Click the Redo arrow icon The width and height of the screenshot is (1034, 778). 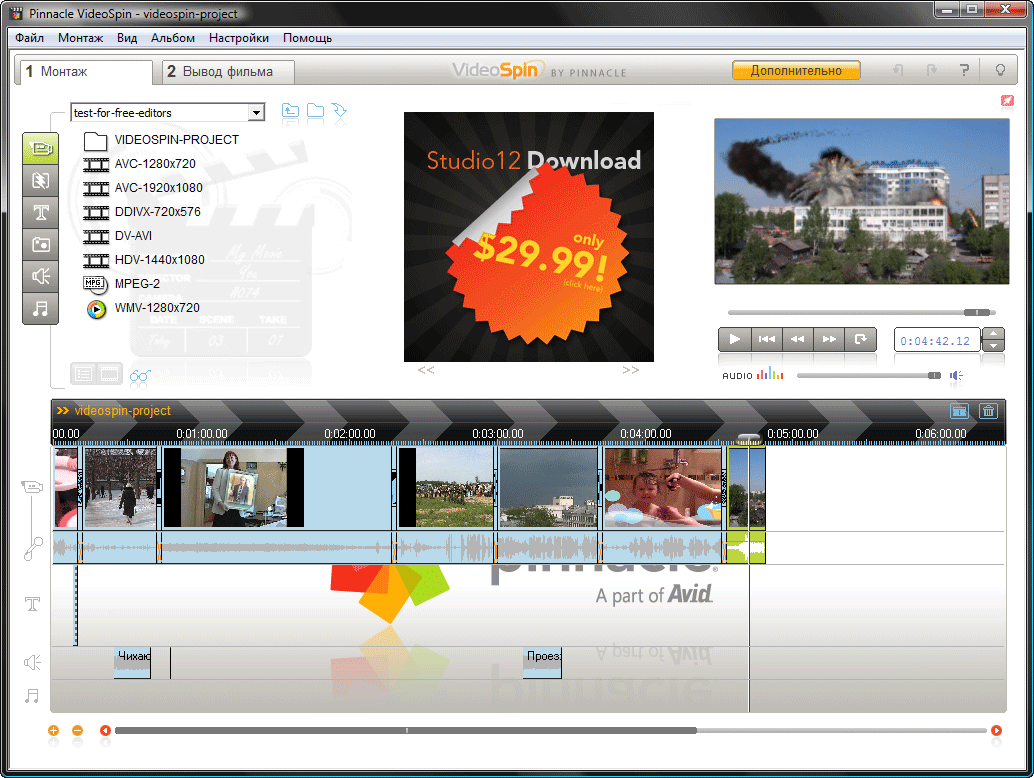(x=931, y=70)
